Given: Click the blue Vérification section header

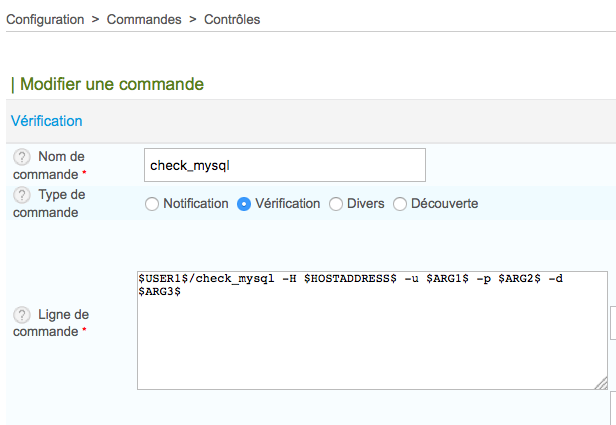Looking at the screenshot, I should (x=46, y=121).
